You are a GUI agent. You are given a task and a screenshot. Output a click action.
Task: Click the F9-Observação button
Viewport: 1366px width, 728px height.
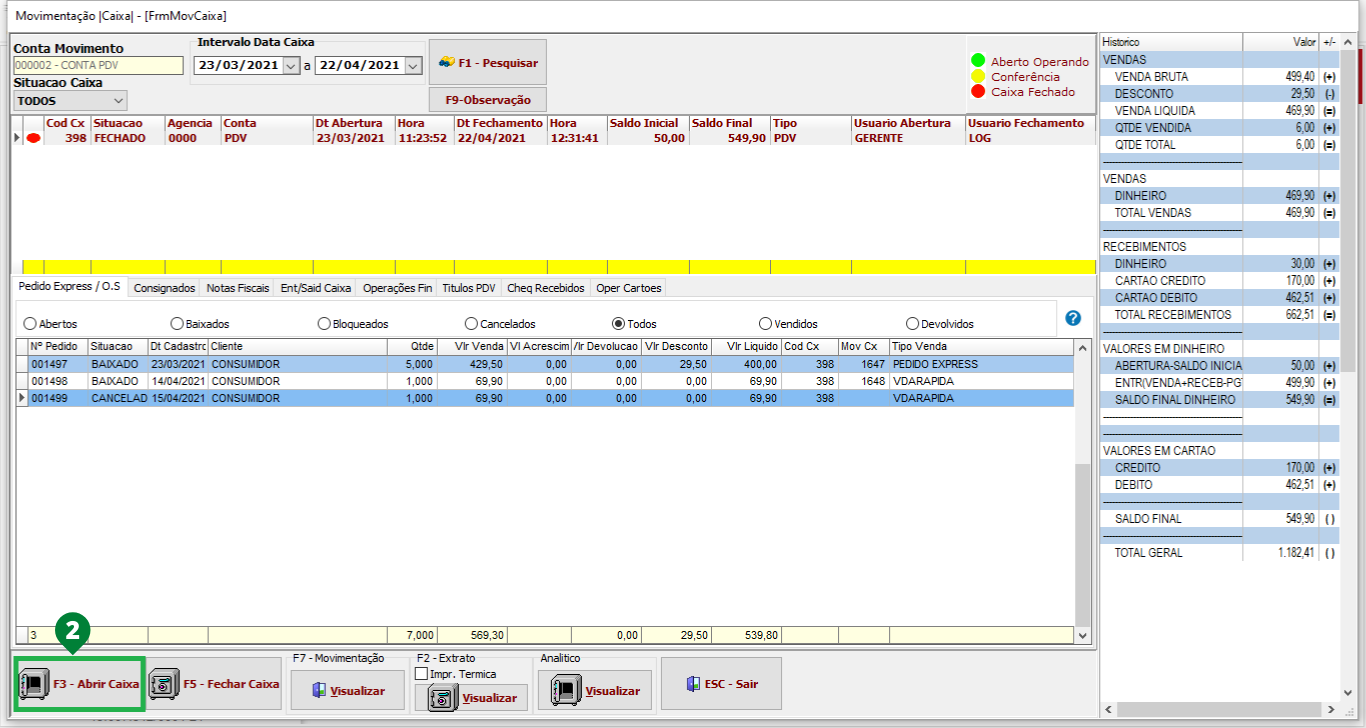click(x=488, y=100)
